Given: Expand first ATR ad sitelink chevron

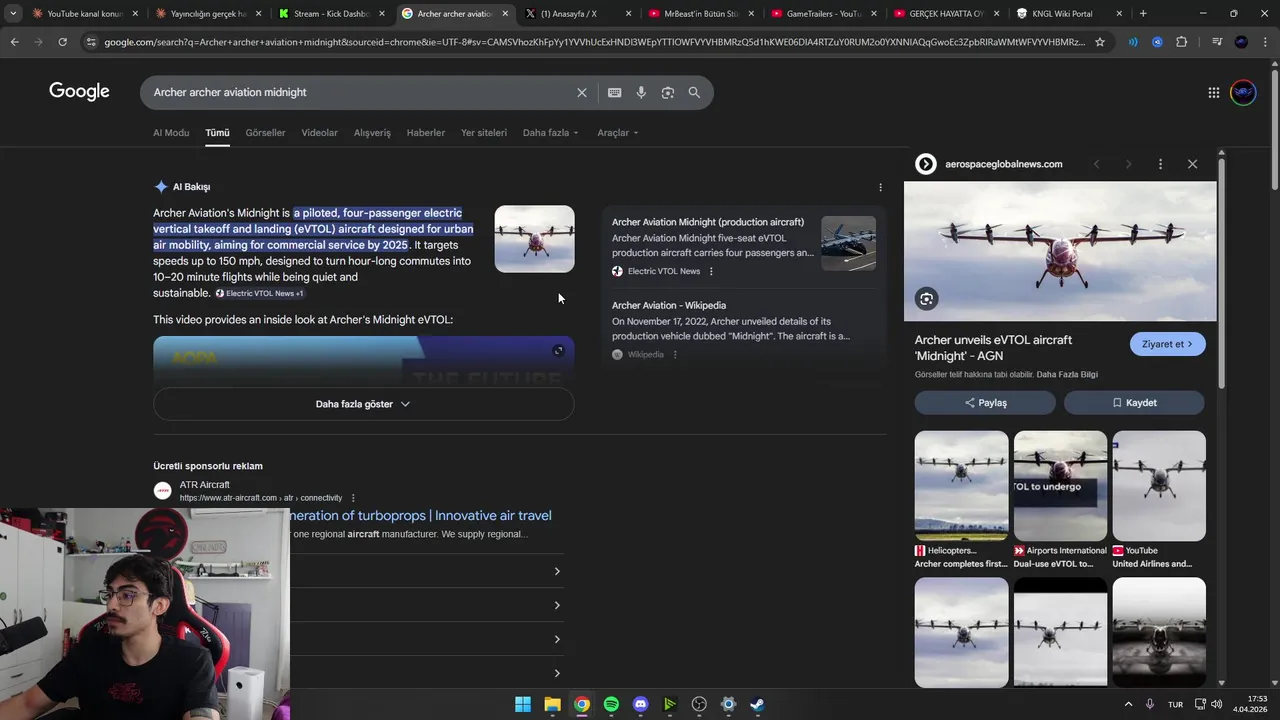Looking at the screenshot, I should pos(557,571).
